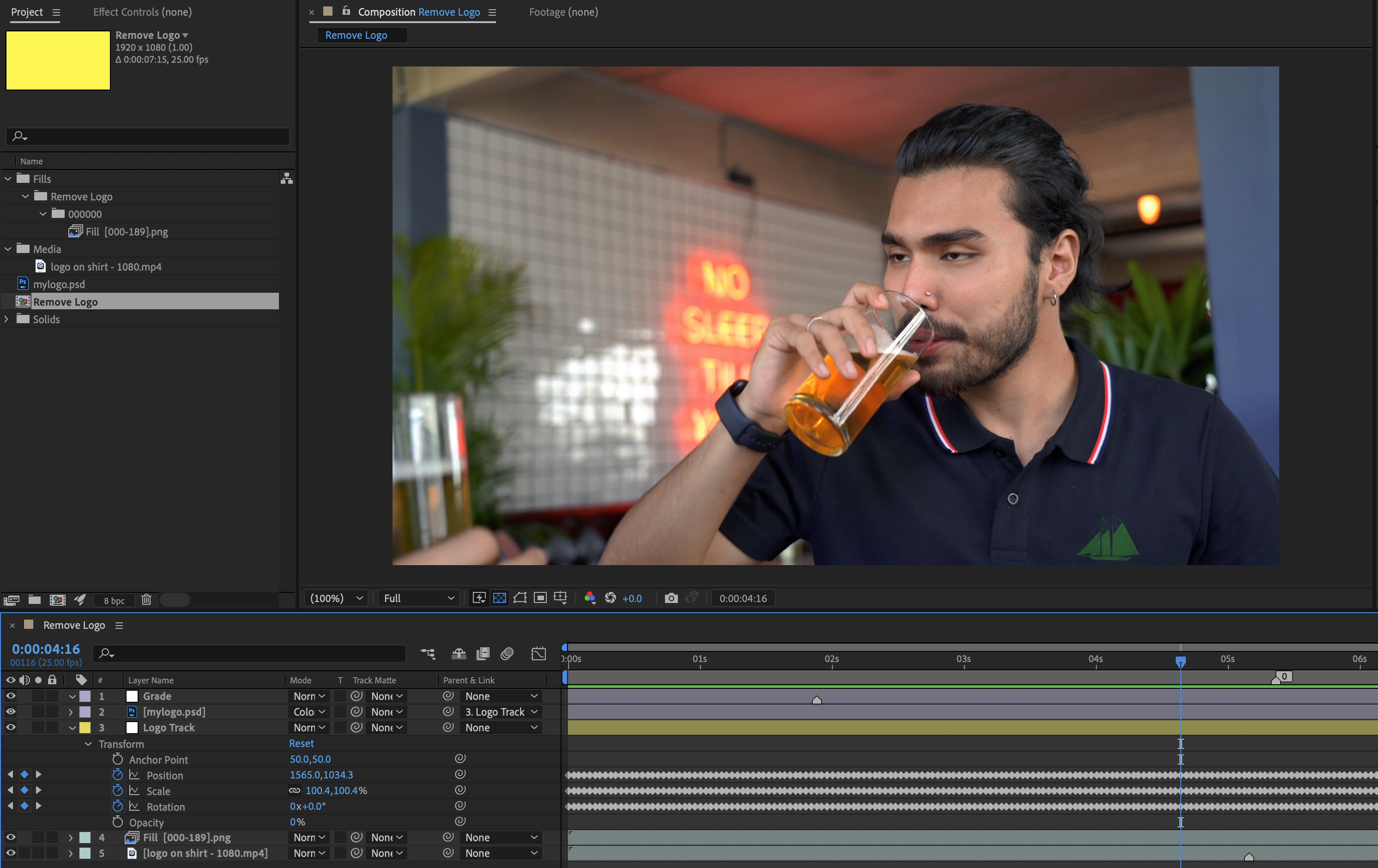
Task: Hide the Grade layer eye toggle
Action: (10, 696)
